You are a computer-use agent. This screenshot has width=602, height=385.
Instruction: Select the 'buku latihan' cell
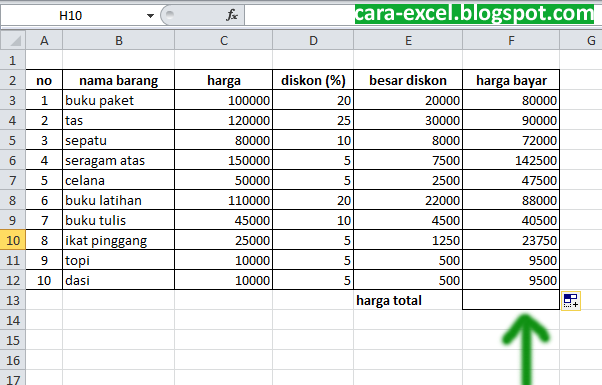click(119, 200)
